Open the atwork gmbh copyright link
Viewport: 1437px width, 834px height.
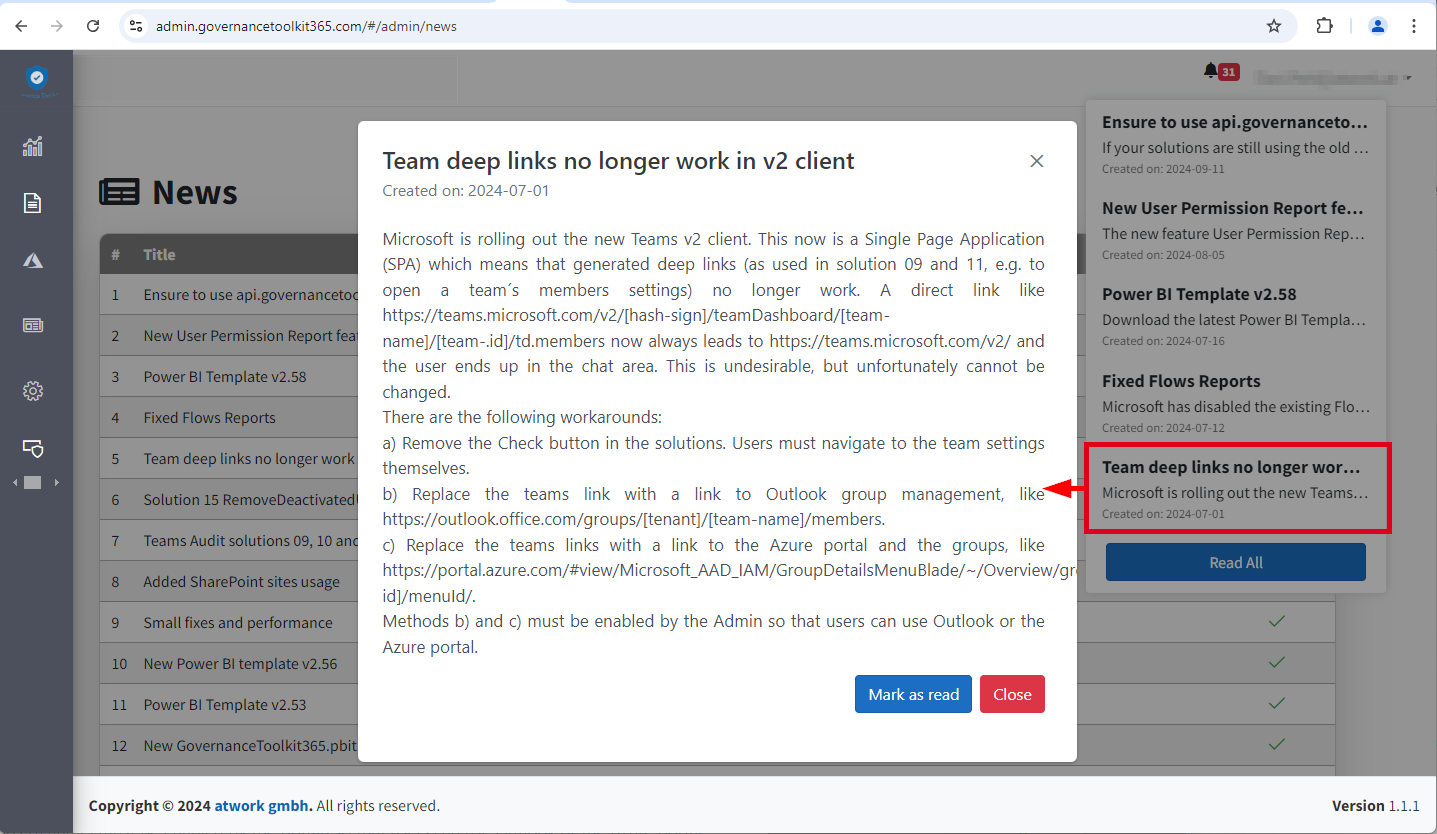[262, 805]
